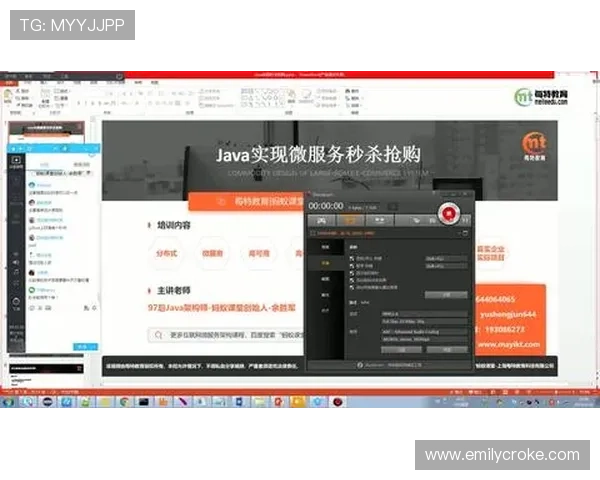Click the pause hotkey field
The width and height of the screenshot is (600, 480).
click(x=446, y=266)
